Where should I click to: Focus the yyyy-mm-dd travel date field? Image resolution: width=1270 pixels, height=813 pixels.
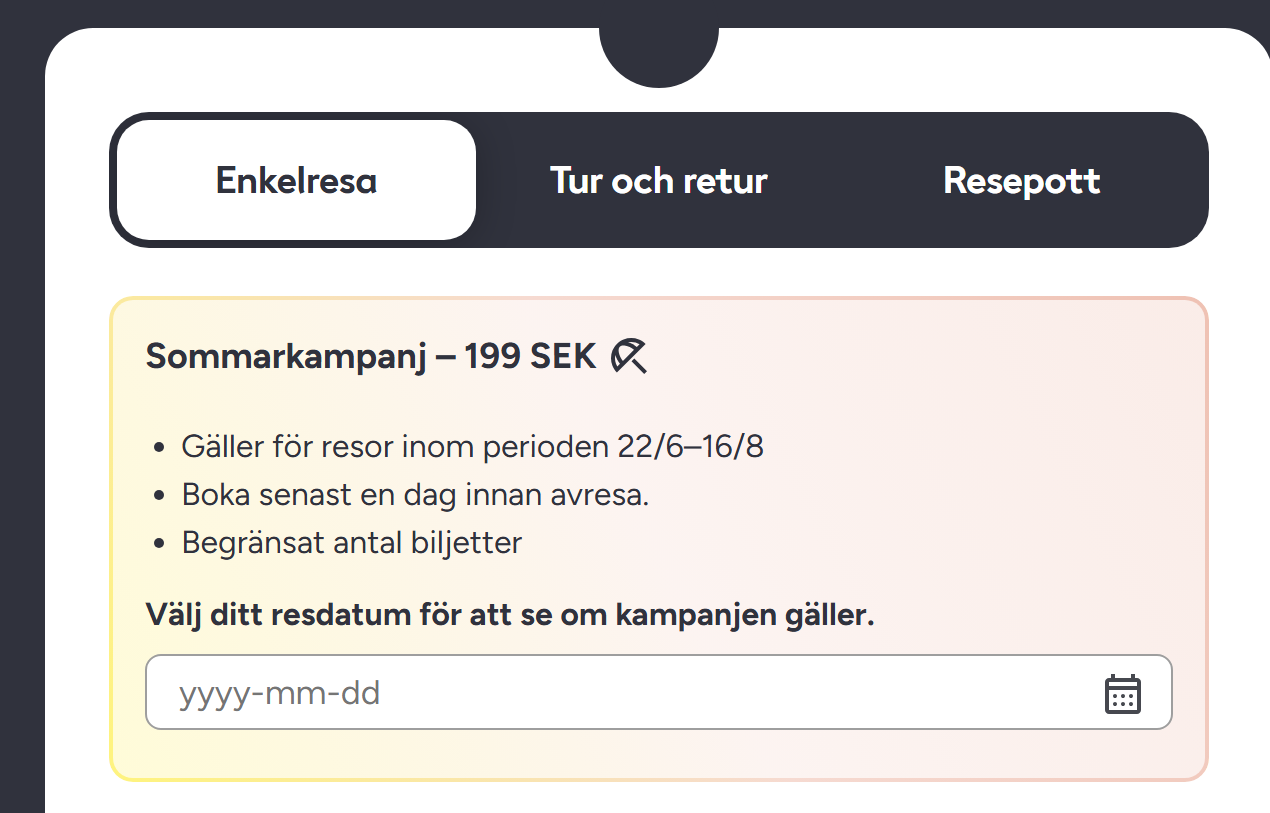[658, 692]
